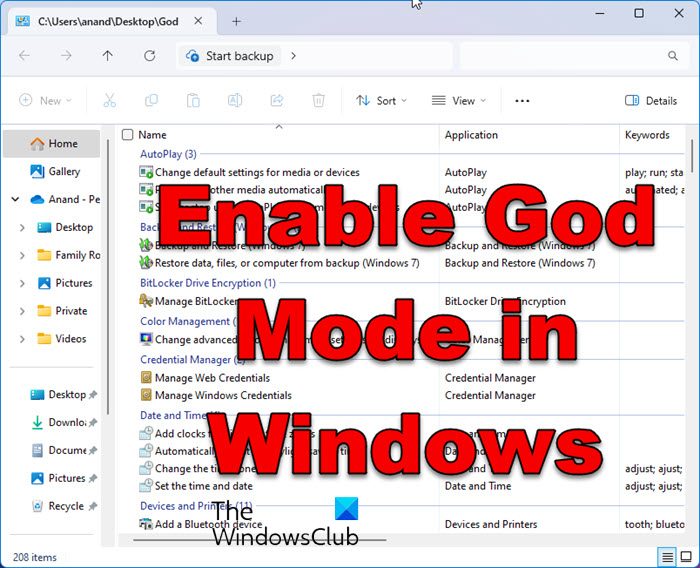Refresh the folder view
700x568 pixels.
[150, 56]
